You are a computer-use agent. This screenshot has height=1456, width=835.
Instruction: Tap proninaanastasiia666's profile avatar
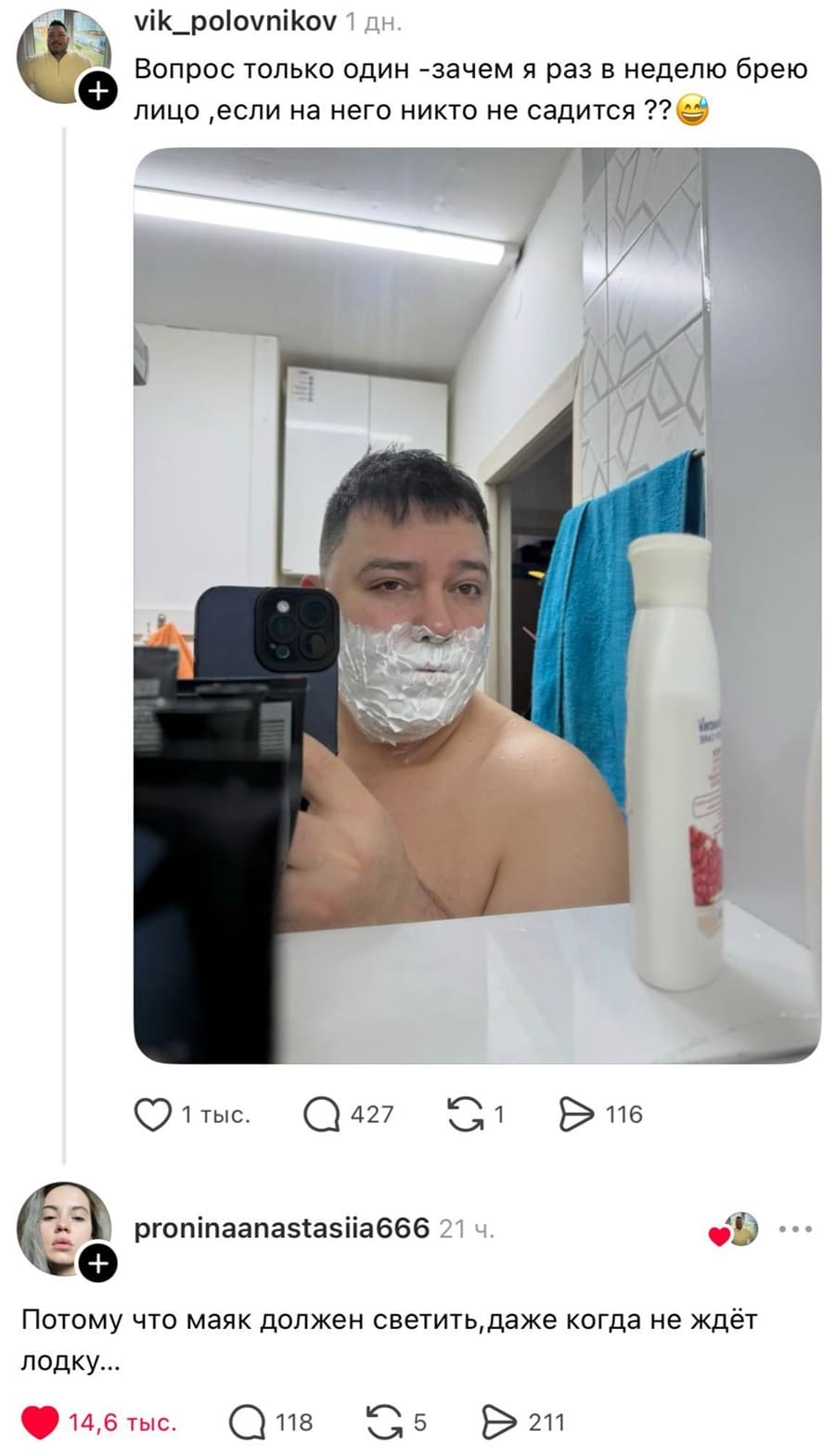(63, 1228)
